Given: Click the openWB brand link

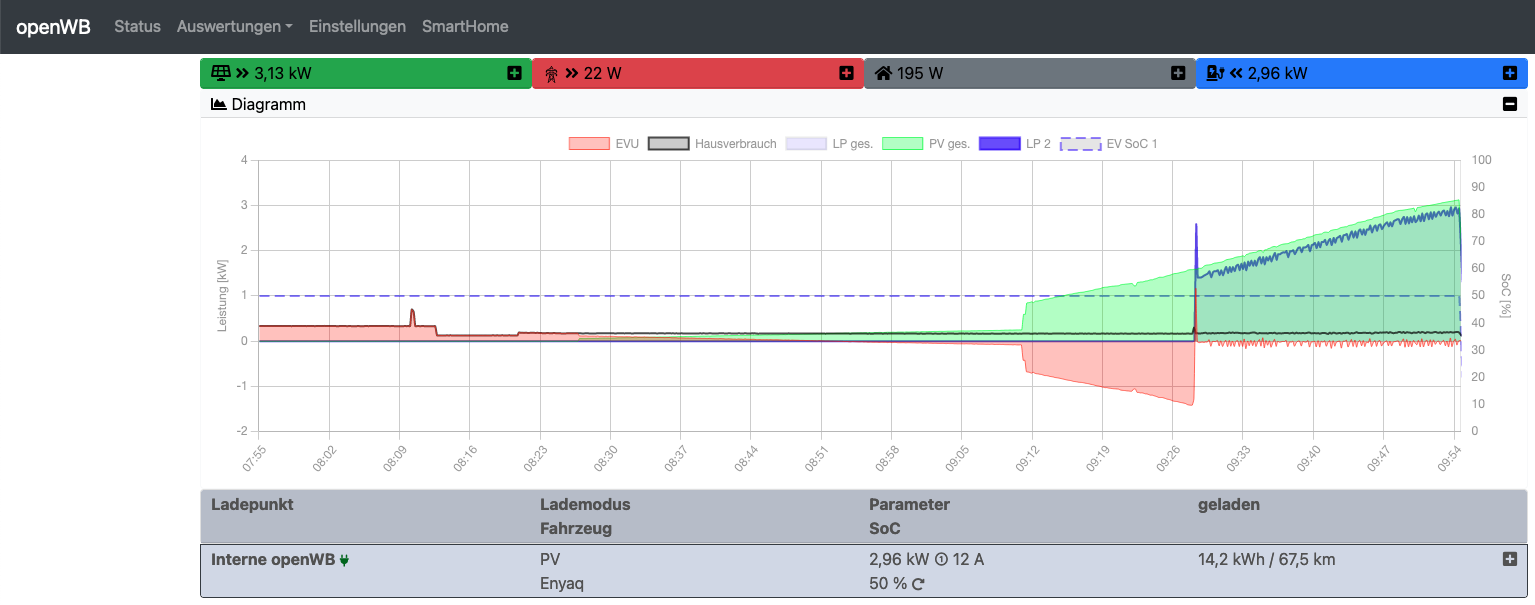Looking at the screenshot, I should 53,27.
